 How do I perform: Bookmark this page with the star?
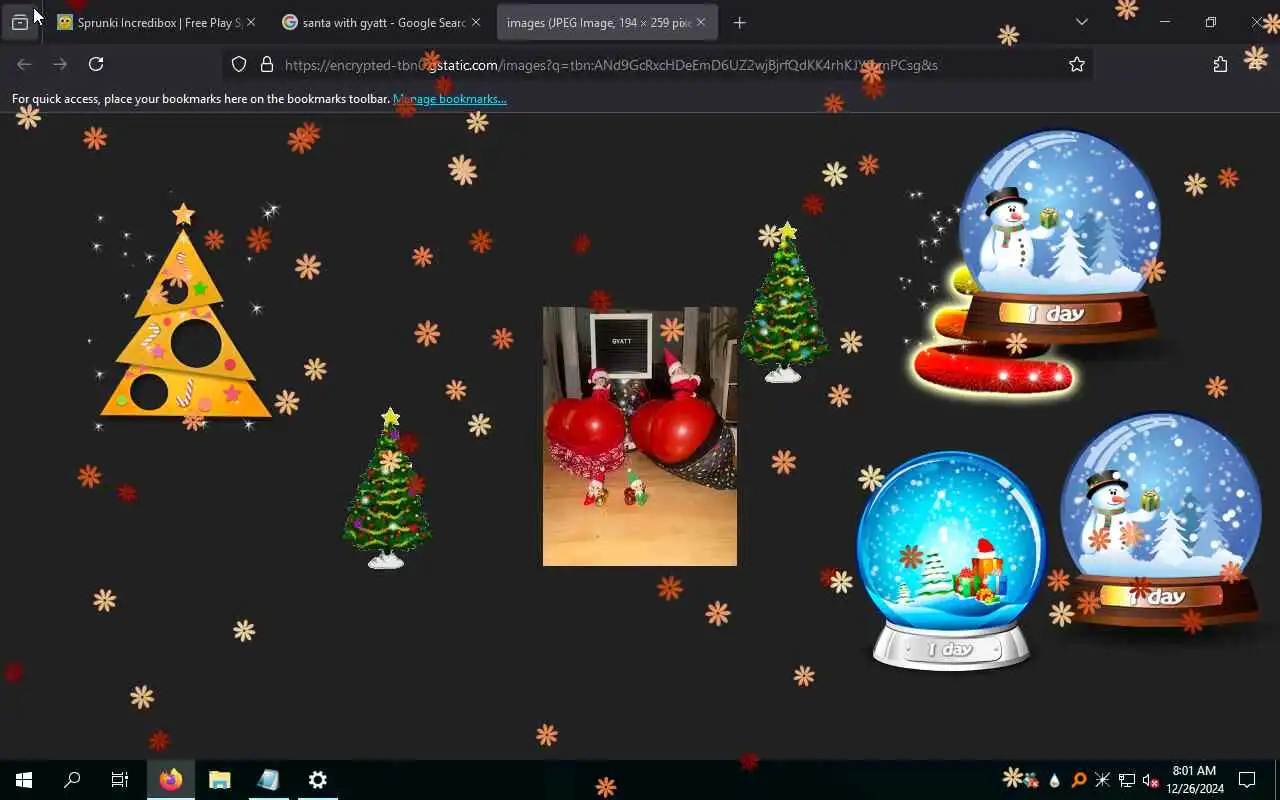point(1077,64)
